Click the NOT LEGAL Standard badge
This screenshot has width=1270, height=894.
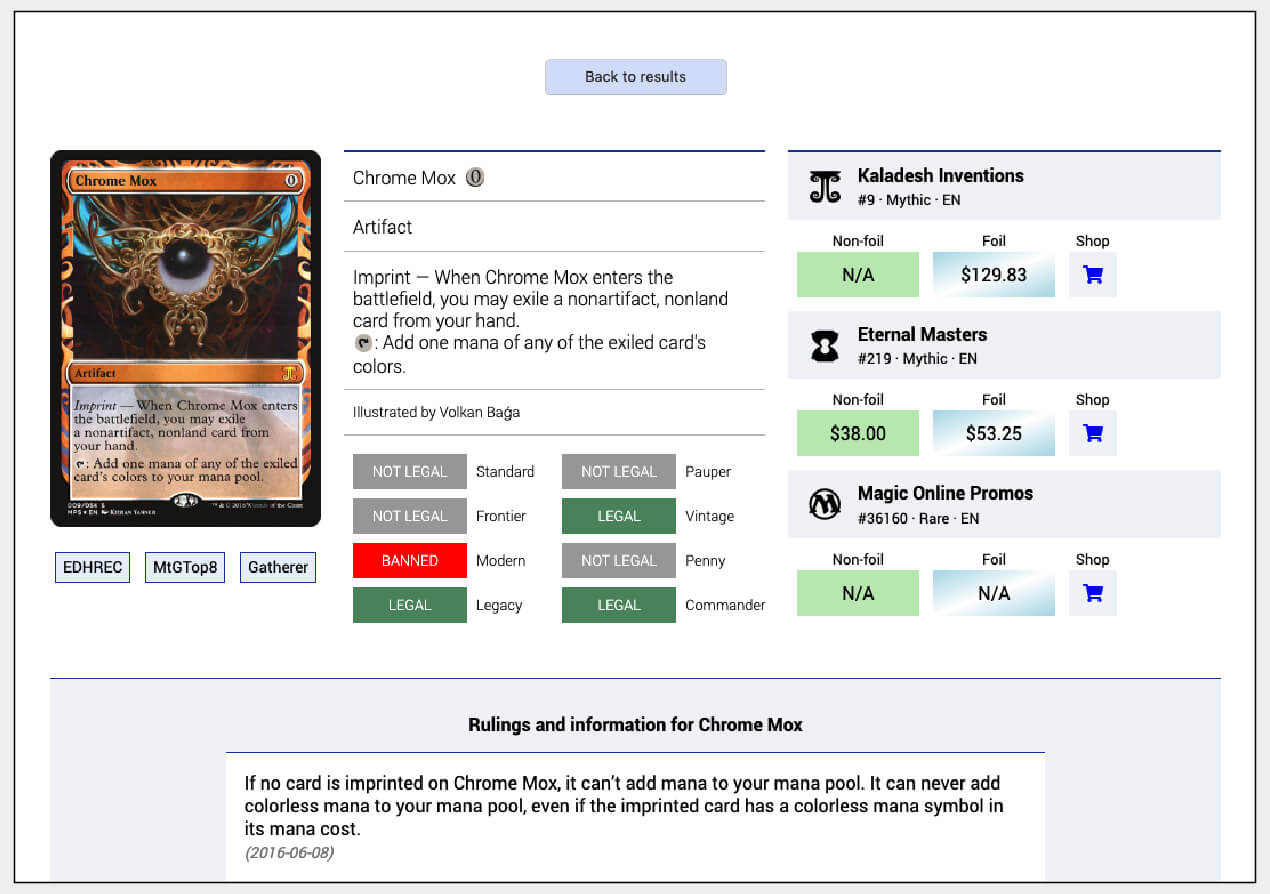point(409,471)
